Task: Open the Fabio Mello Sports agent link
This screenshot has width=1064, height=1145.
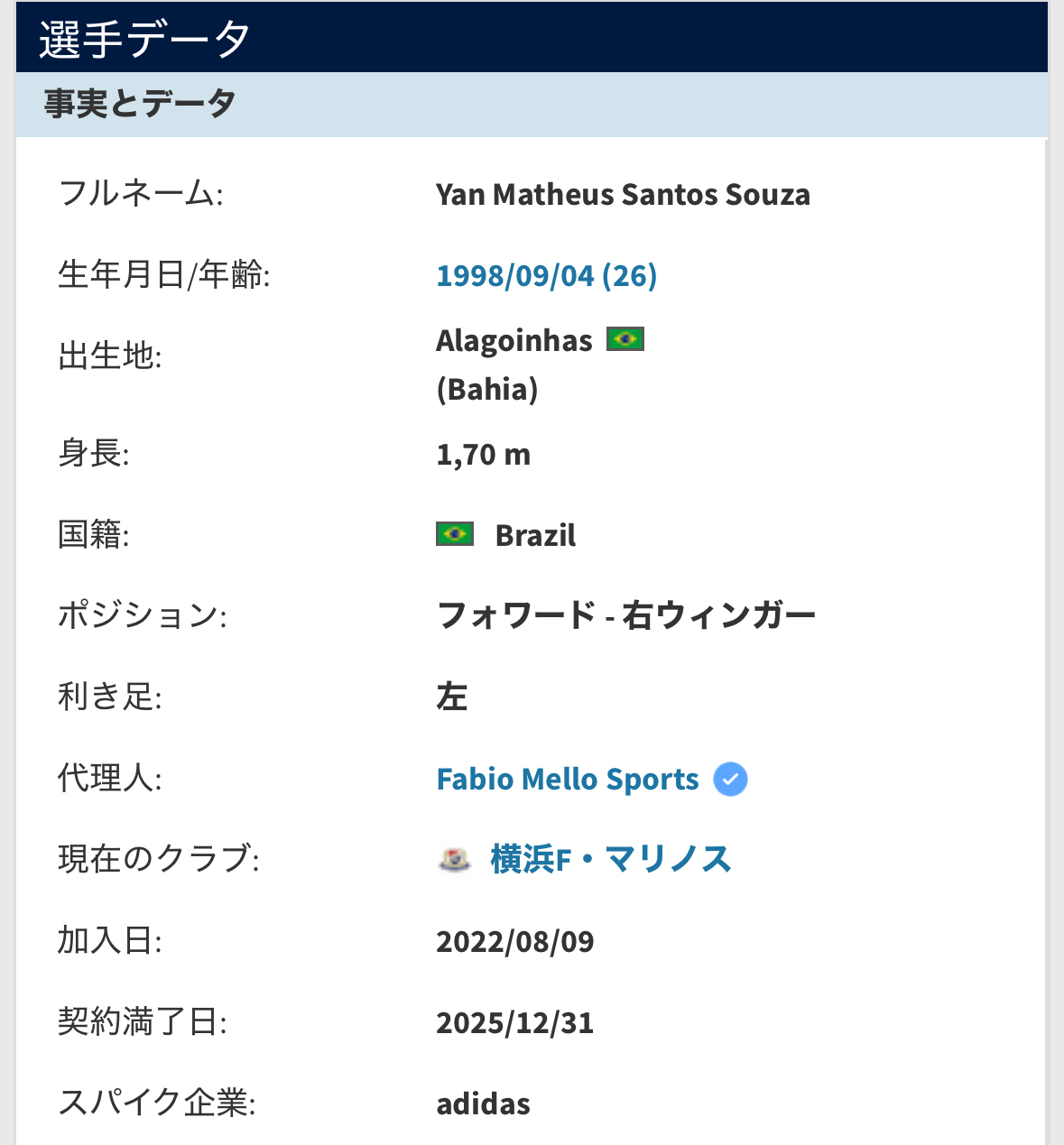Action: point(568,779)
